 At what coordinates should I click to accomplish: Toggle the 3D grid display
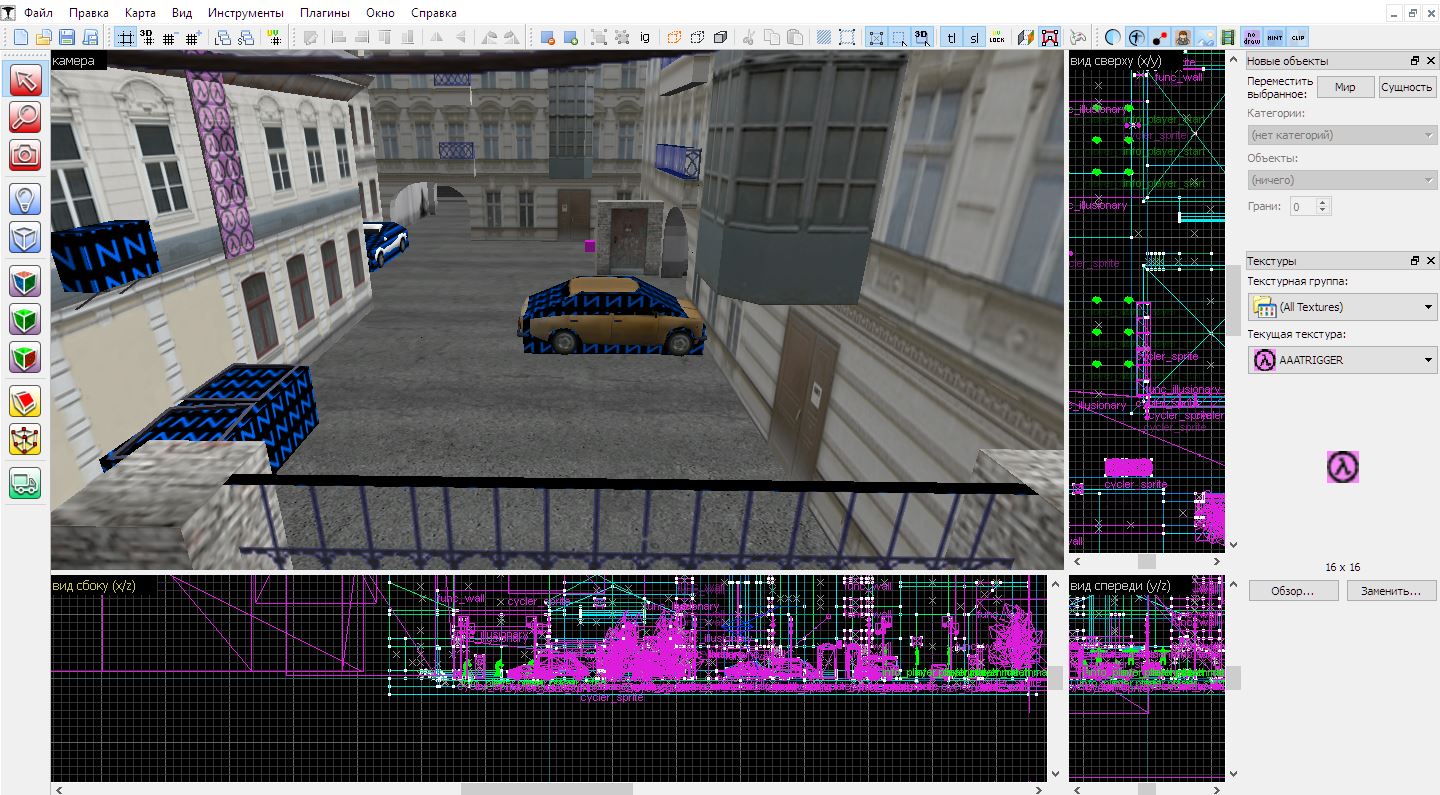pos(147,37)
